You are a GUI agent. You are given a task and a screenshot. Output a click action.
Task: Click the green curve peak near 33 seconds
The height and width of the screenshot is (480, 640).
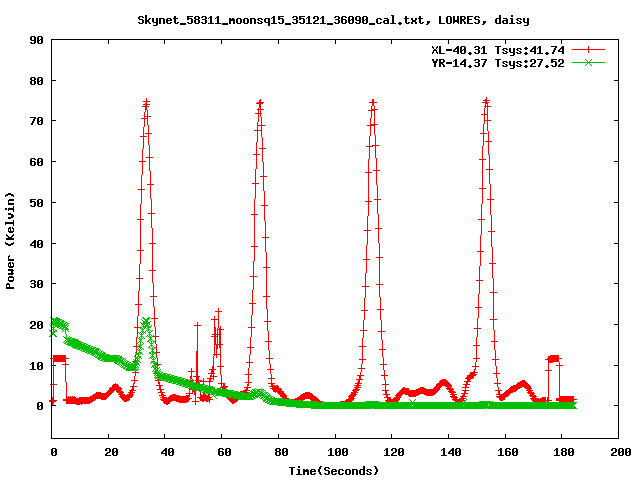[x=145, y=322]
